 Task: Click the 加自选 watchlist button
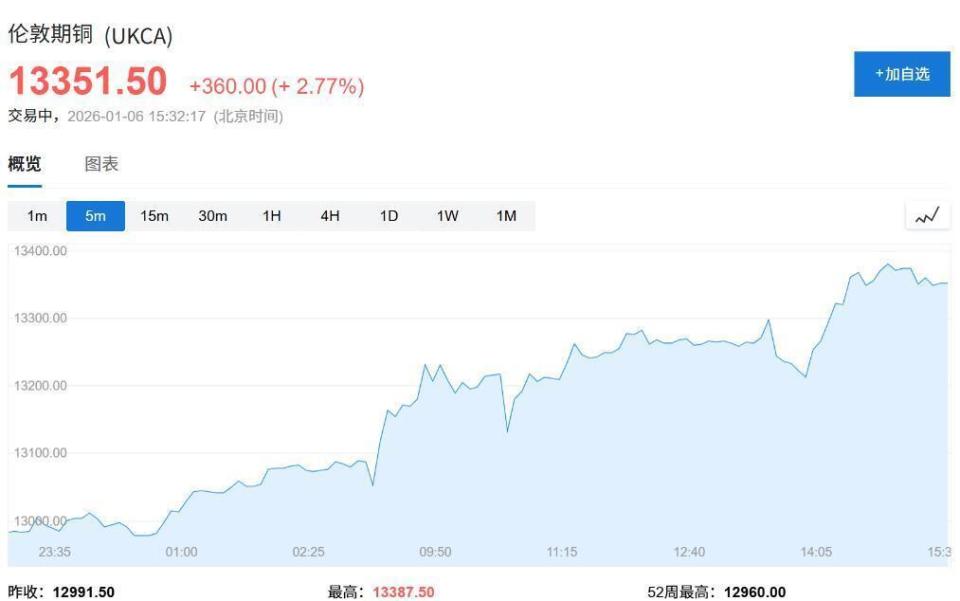coord(901,73)
